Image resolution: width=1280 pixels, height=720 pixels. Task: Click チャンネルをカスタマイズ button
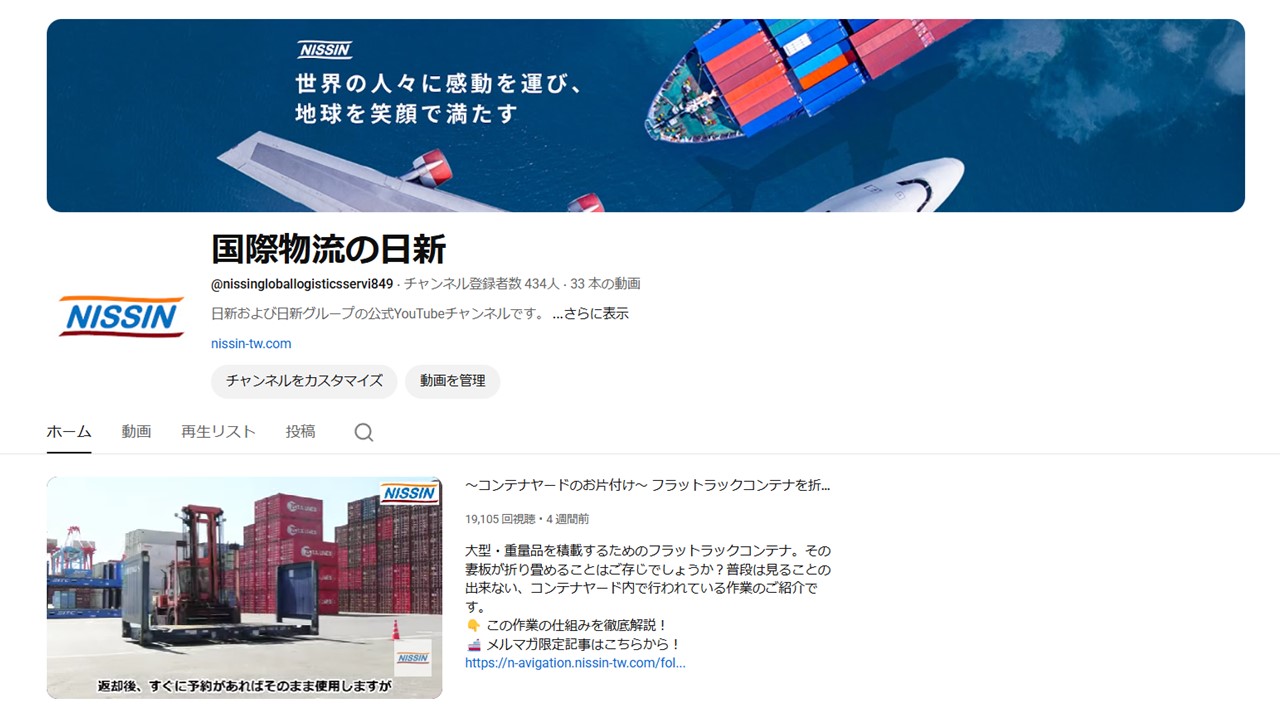304,381
